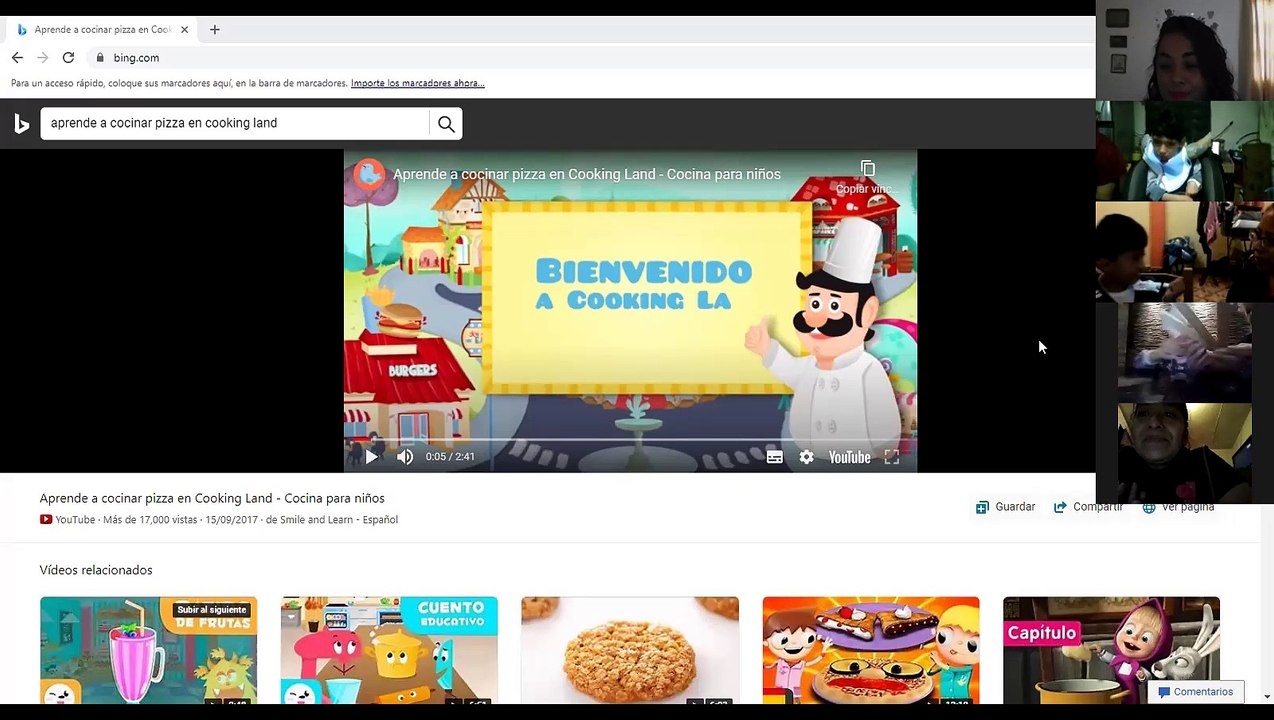
Task: Play the Cooking Land video
Action: (371, 457)
